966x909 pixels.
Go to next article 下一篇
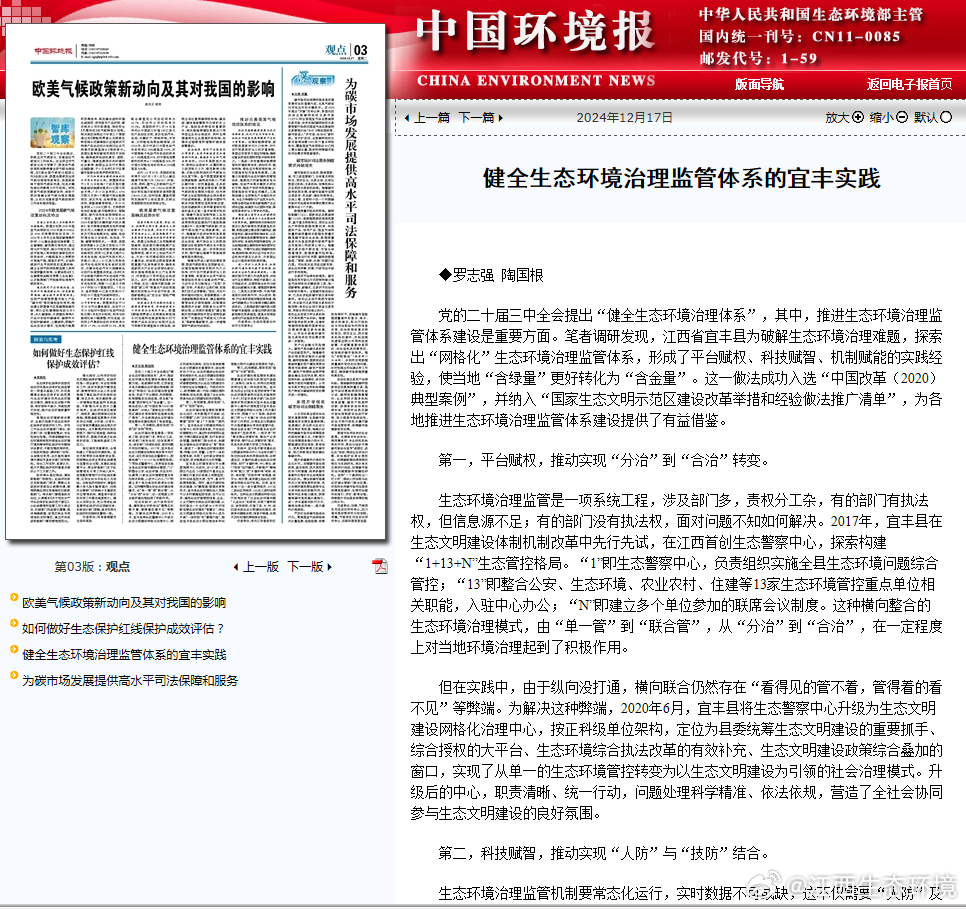[476, 117]
